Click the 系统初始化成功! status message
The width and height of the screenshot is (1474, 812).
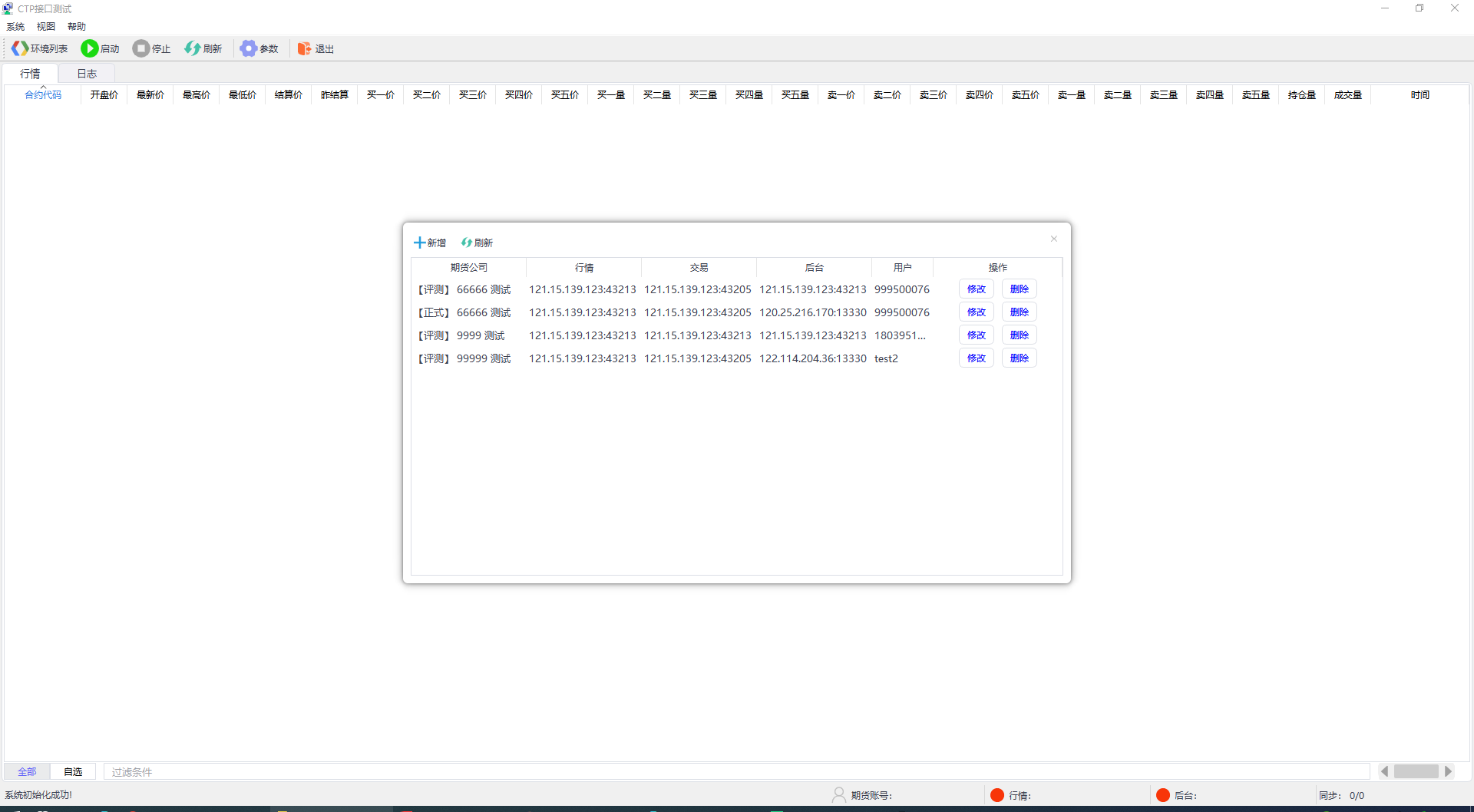38,795
